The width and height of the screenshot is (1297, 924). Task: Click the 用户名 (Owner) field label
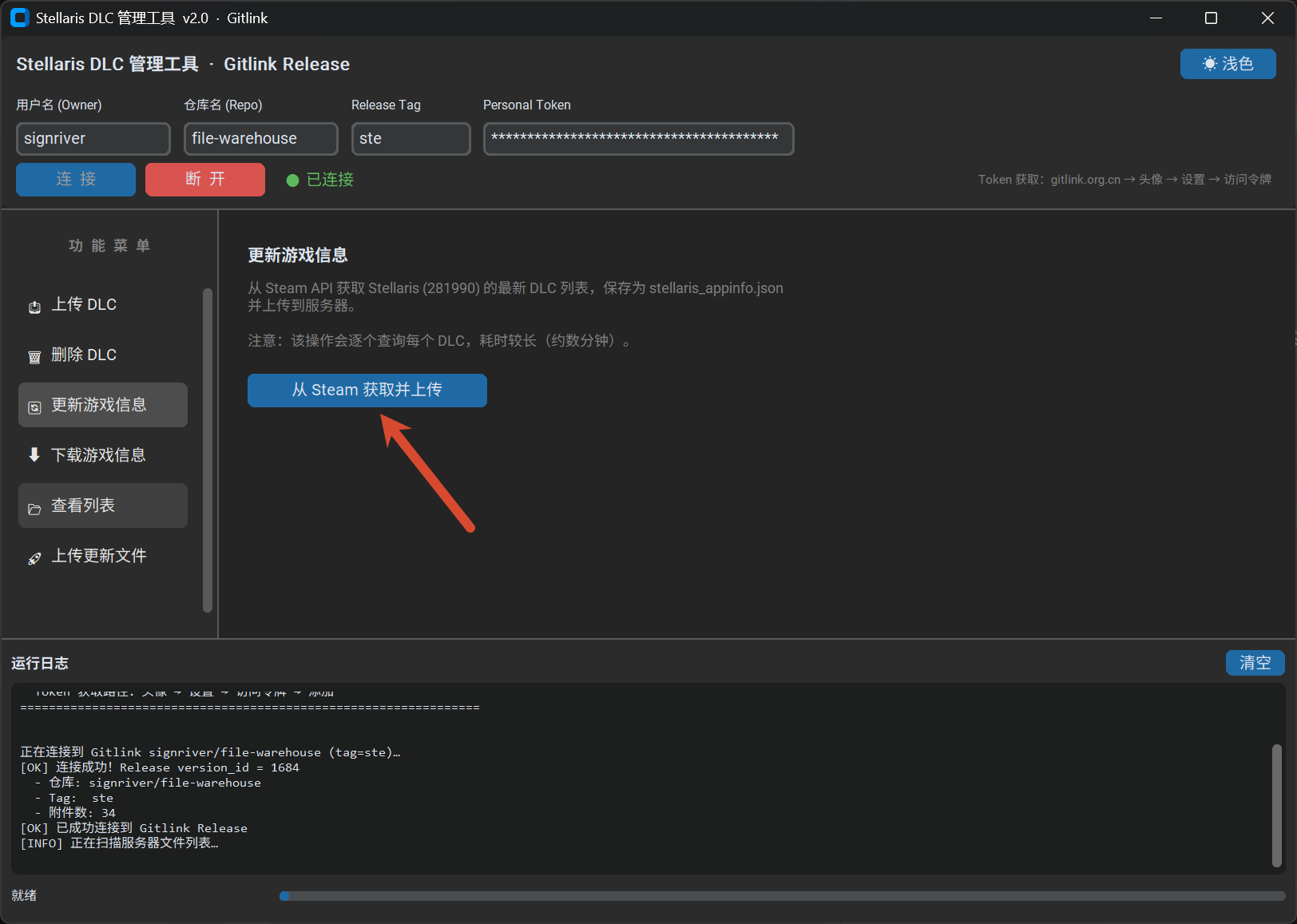coord(59,105)
